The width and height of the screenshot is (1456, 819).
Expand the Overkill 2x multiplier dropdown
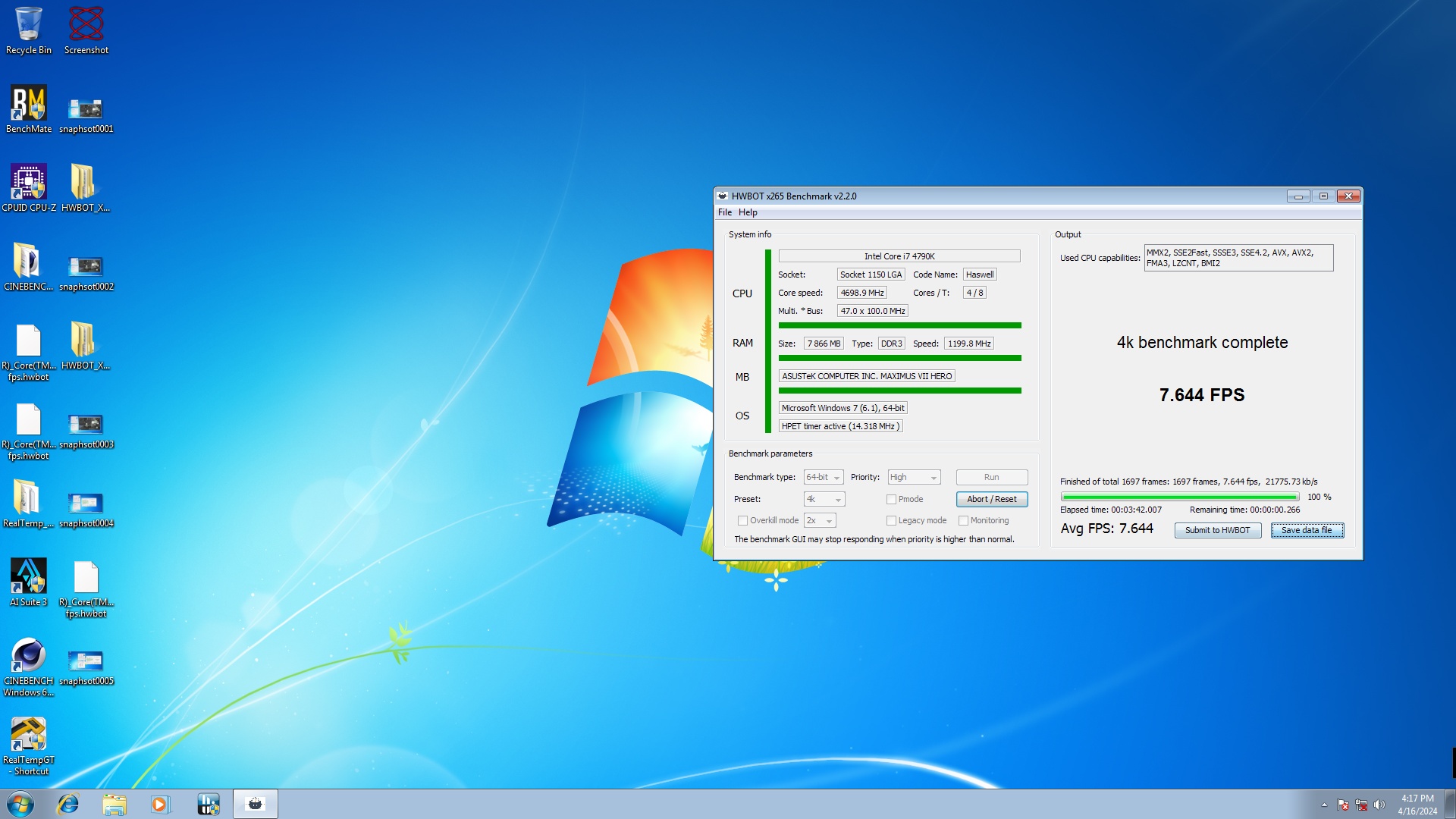820,520
